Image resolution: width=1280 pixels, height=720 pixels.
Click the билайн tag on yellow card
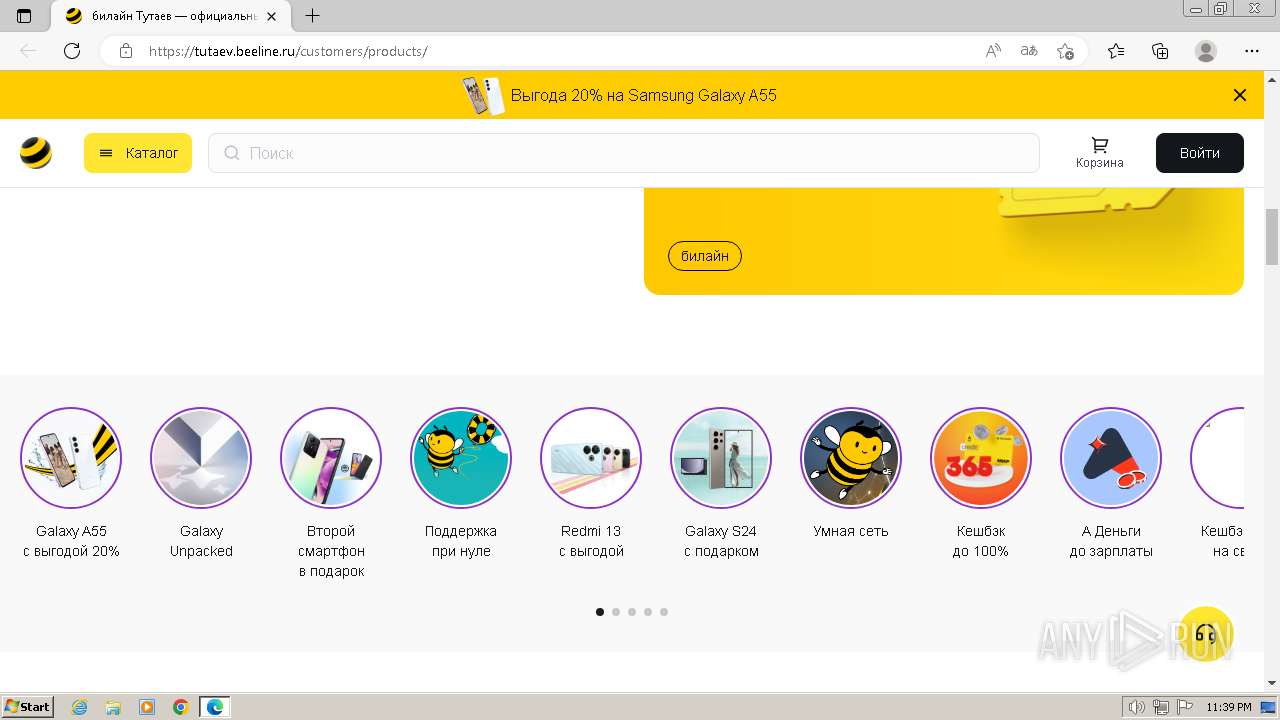pos(705,256)
